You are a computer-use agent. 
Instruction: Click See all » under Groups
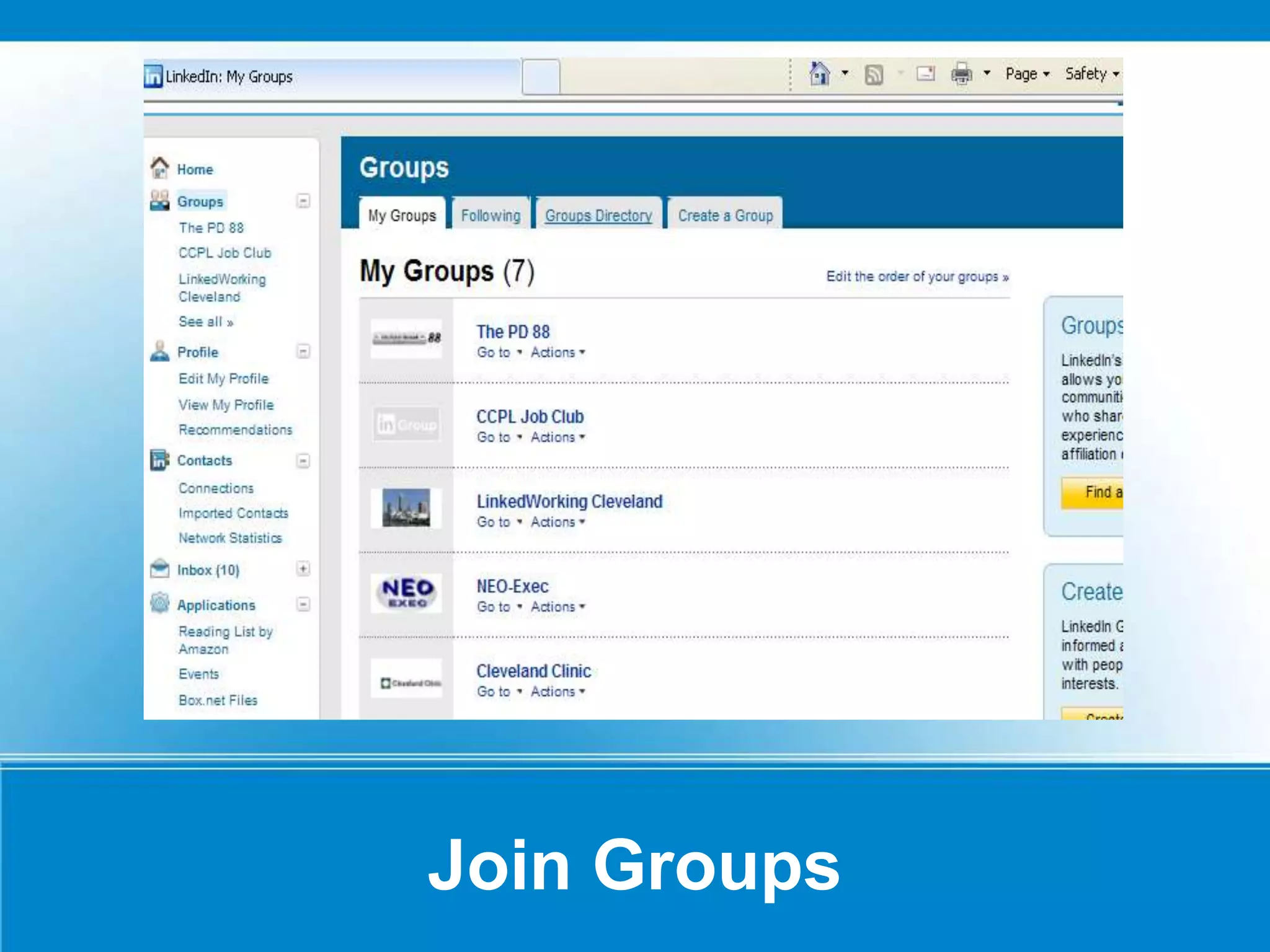click(x=206, y=322)
